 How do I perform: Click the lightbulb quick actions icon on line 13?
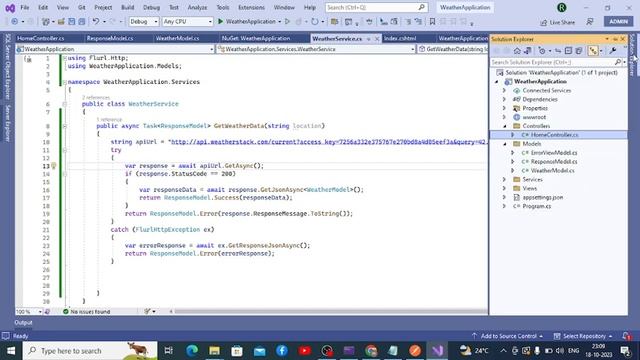pyautogui.click(x=53, y=166)
